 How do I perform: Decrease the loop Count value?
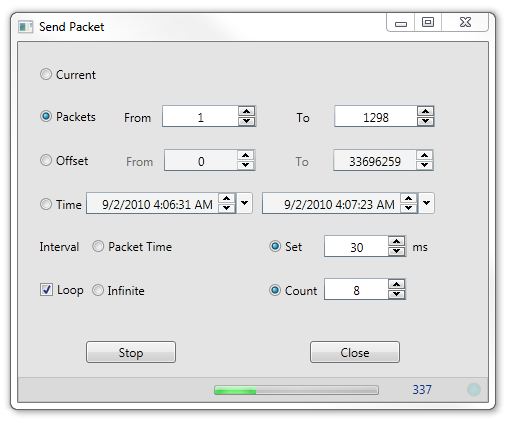397,294
